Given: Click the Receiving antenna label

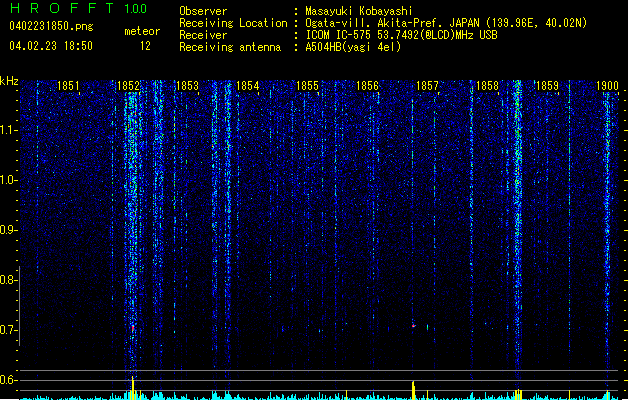Looking at the screenshot, I should point(230,47).
